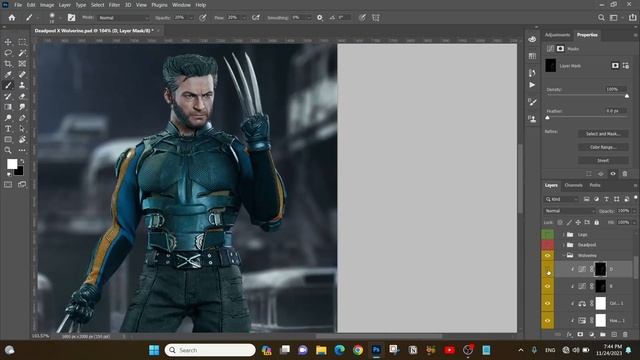Select the Eyedropper tool
Image resolution: width=640 pixels, height=360 pixels.
[x=8, y=75]
